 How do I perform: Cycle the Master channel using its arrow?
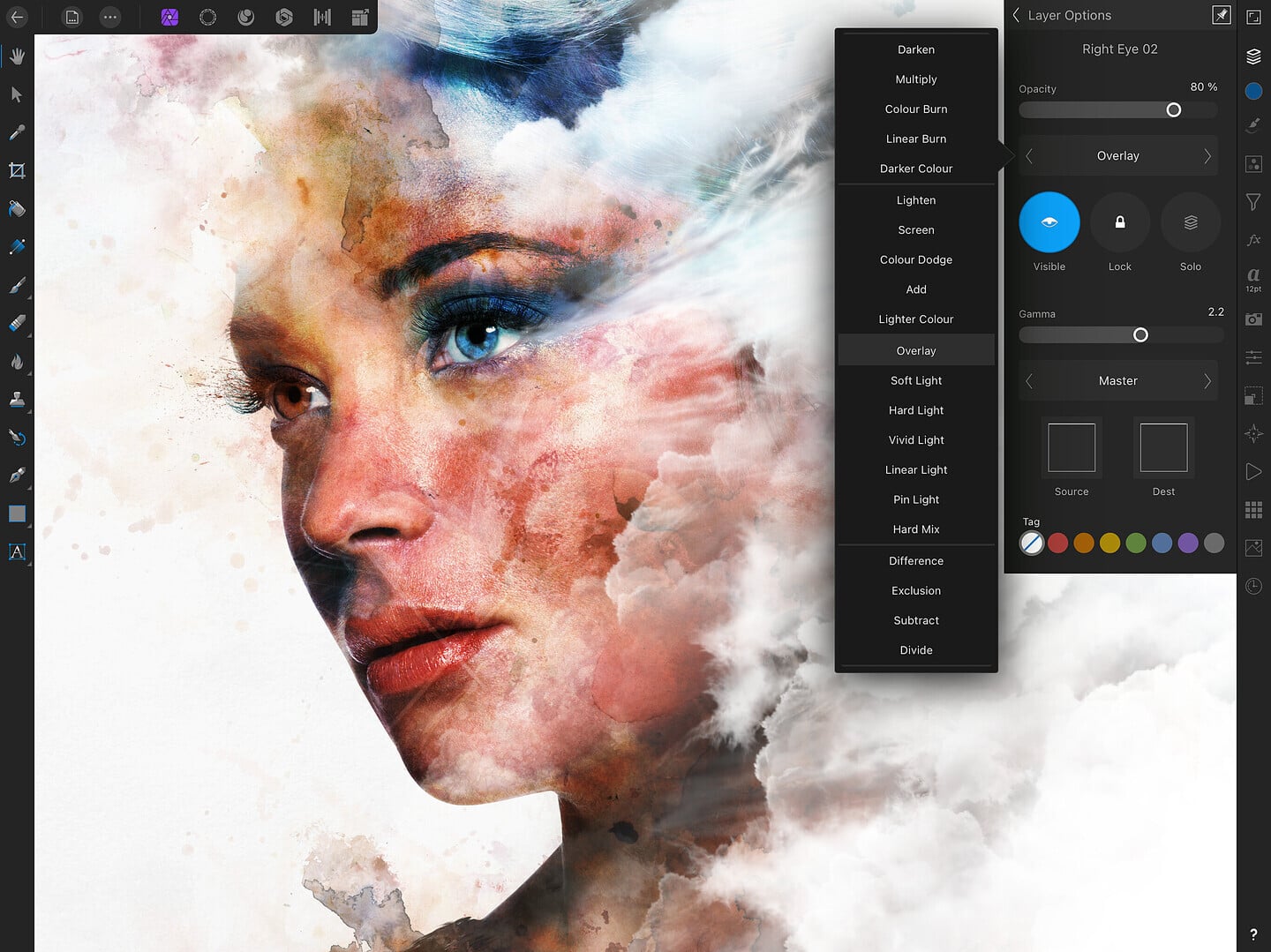click(1207, 380)
